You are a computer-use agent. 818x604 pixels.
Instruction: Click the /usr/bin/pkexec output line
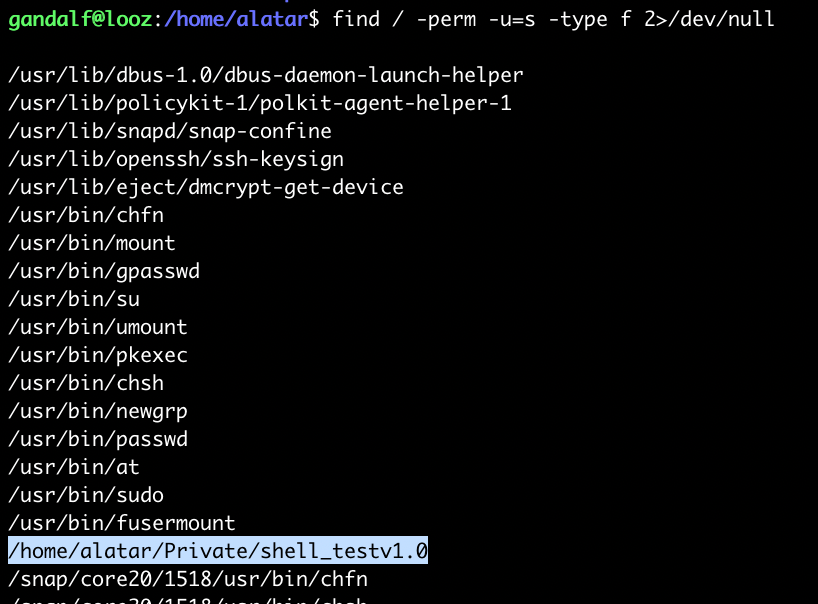point(98,355)
